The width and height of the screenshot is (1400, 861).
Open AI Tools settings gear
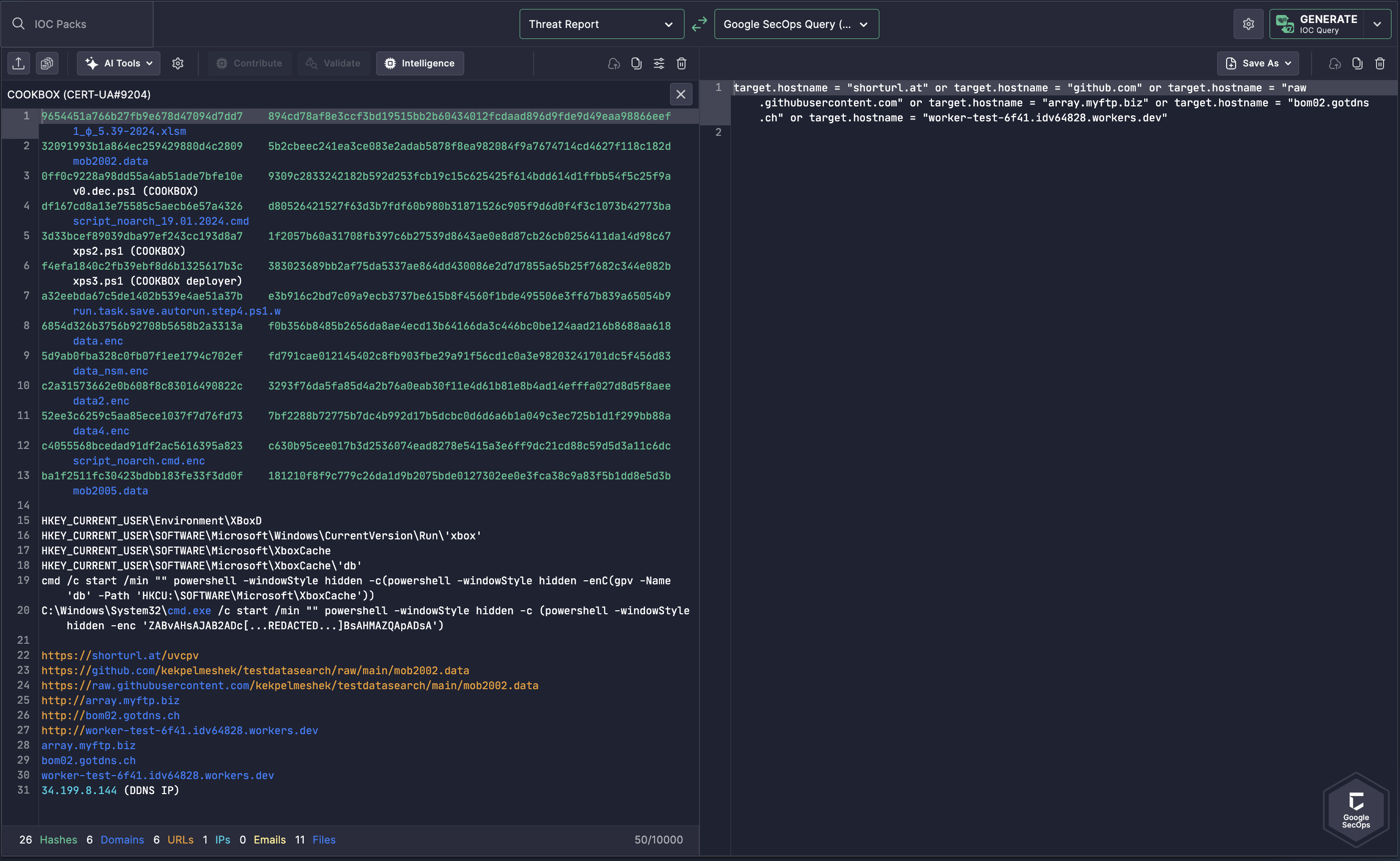[x=178, y=63]
